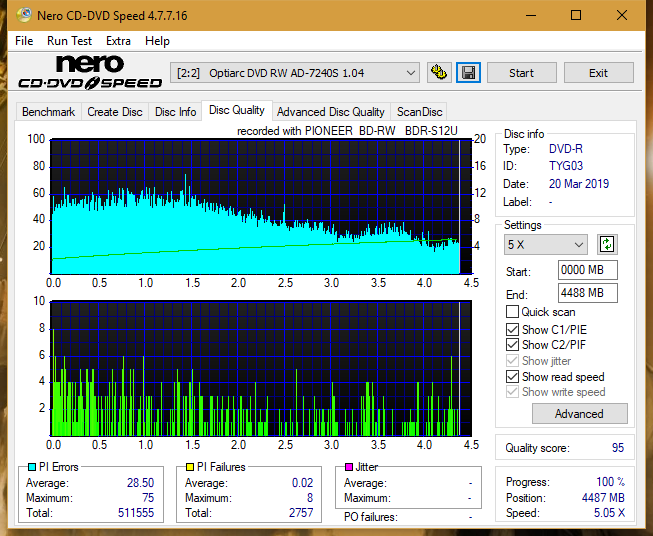Click the Nero CD-DVD Speed logo
653x536 pixels.
tap(90, 72)
